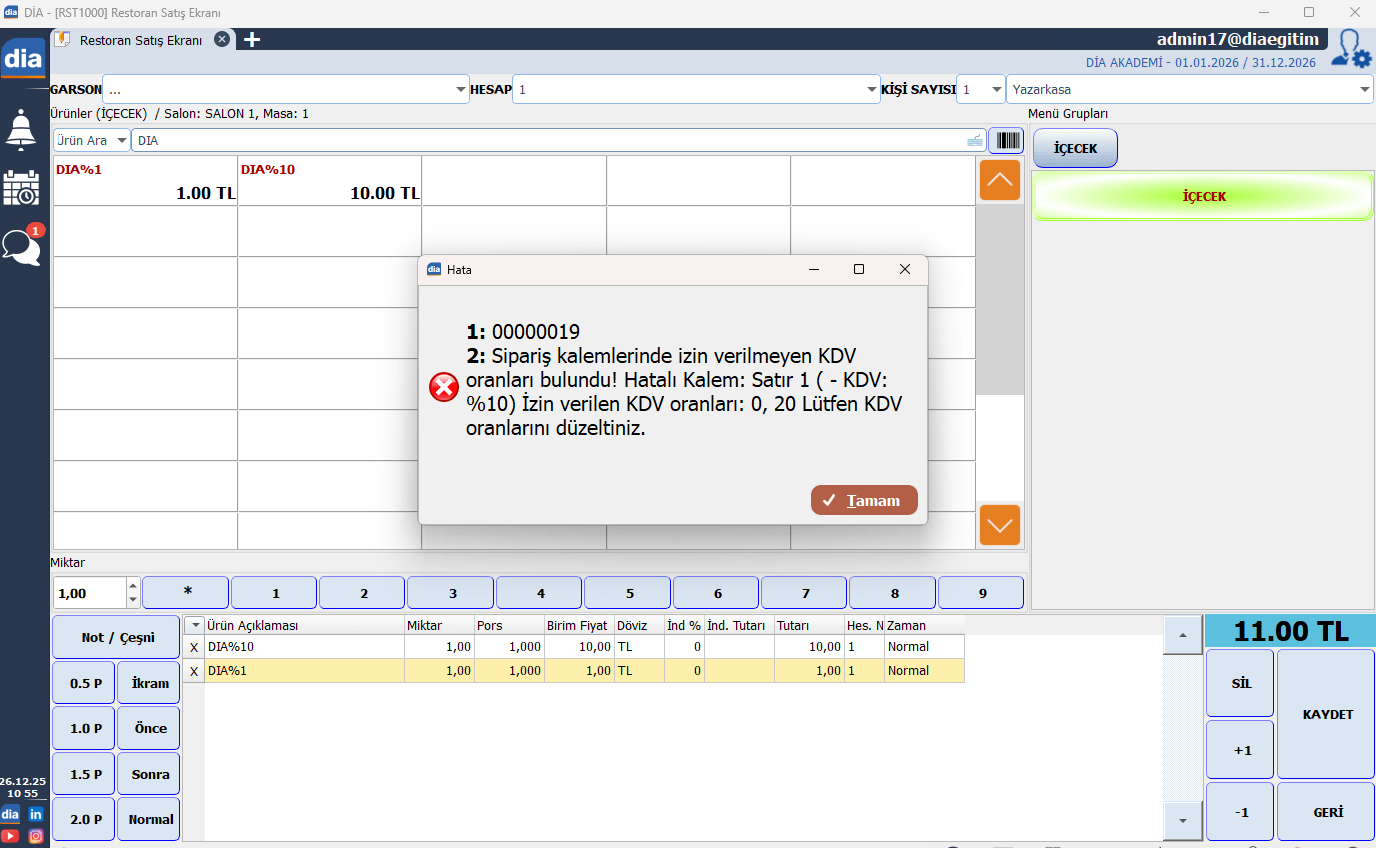Open the new tab plus icon
Viewport: 1376px width, 848px height.
click(252, 40)
